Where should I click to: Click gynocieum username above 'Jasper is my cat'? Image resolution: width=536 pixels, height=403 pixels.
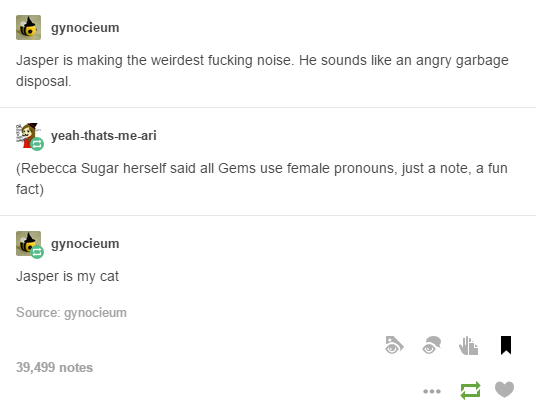85,244
